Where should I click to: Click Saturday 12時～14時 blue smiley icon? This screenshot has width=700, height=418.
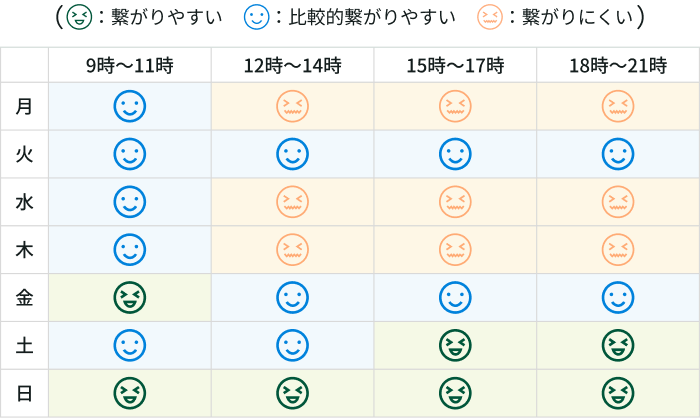pyautogui.click(x=292, y=346)
